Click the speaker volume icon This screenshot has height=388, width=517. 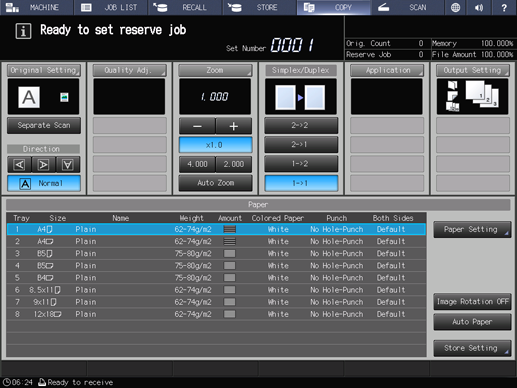coord(479,7)
